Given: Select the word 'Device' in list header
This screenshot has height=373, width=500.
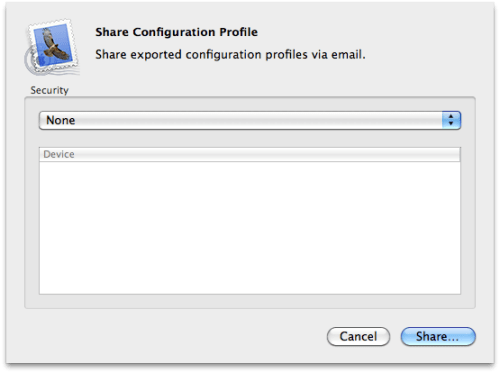Looking at the screenshot, I should pos(59,154).
